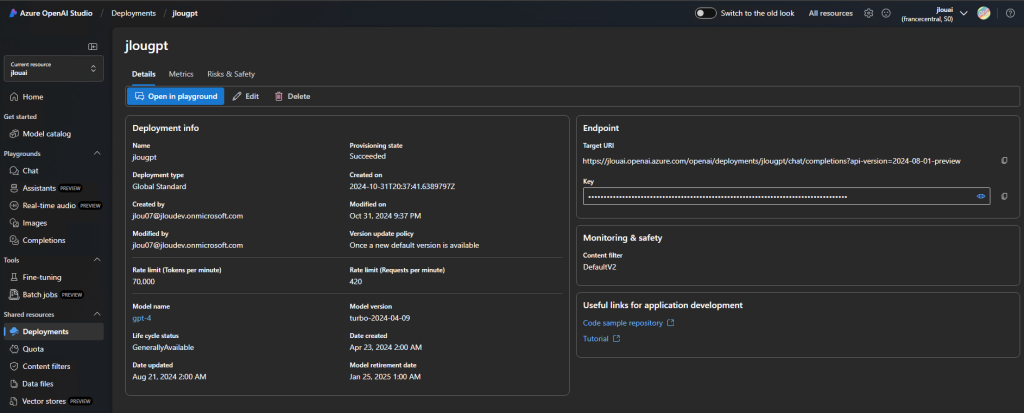This screenshot has height=413, width=1024.
Task: Click Deployments in the breadcrumb
Action: (x=134, y=13)
